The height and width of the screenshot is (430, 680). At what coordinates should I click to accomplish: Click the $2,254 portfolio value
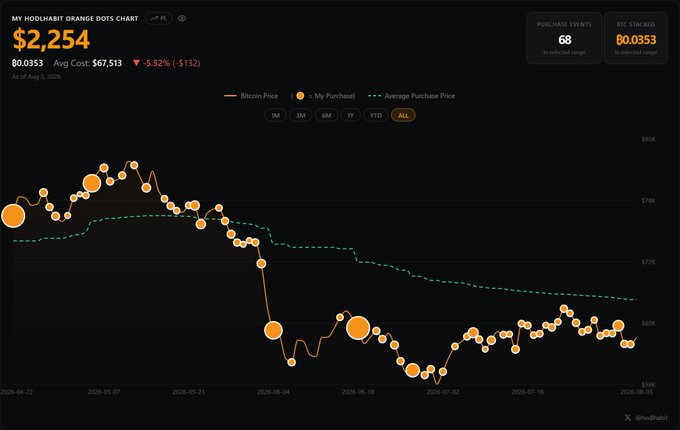[x=51, y=39]
